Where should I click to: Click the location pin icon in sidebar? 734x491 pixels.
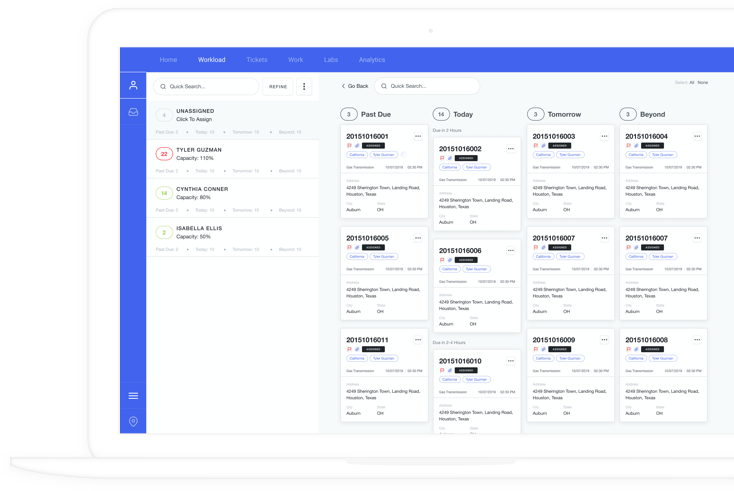pyautogui.click(x=133, y=422)
